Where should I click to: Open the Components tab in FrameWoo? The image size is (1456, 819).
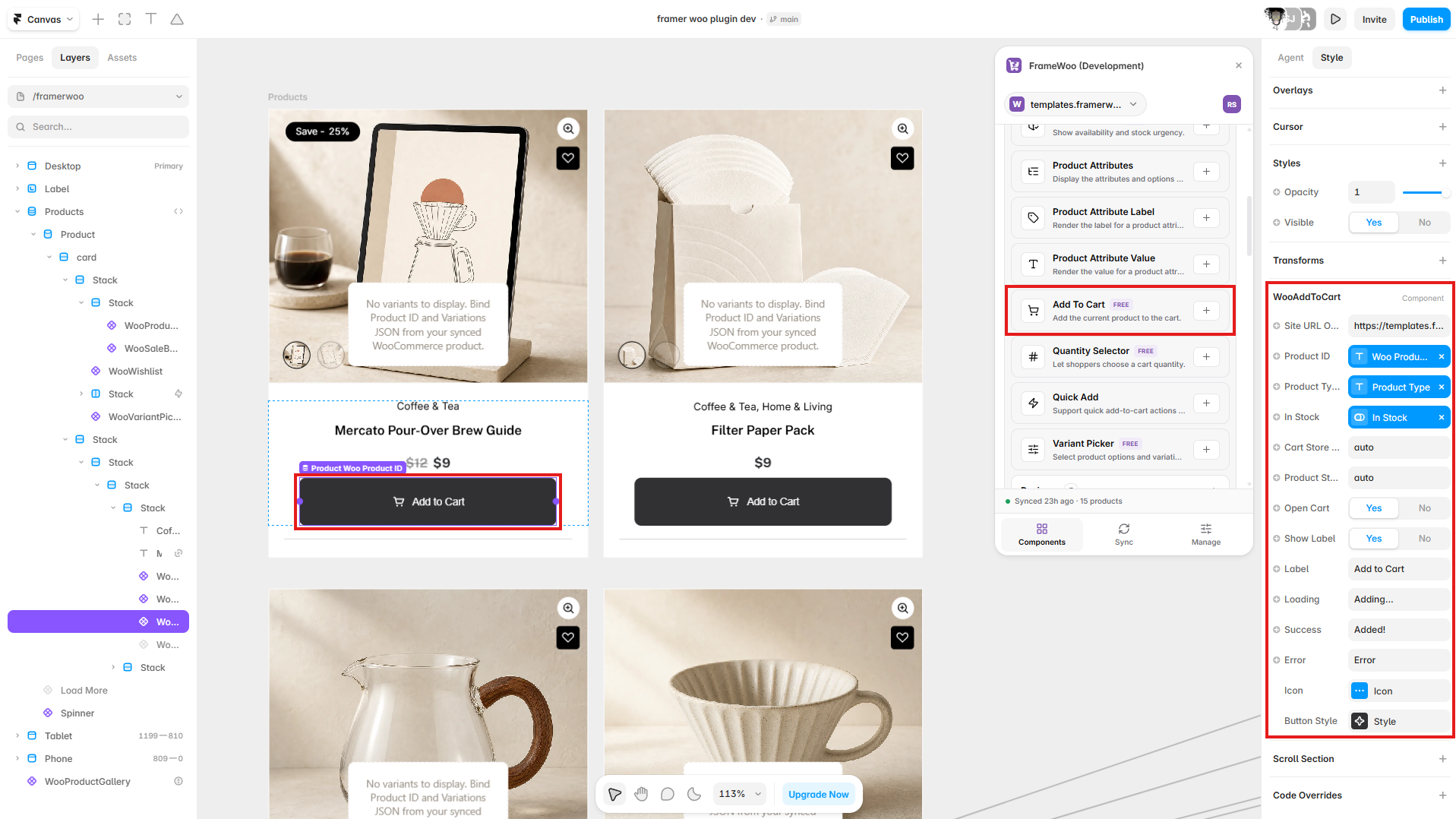tap(1041, 534)
